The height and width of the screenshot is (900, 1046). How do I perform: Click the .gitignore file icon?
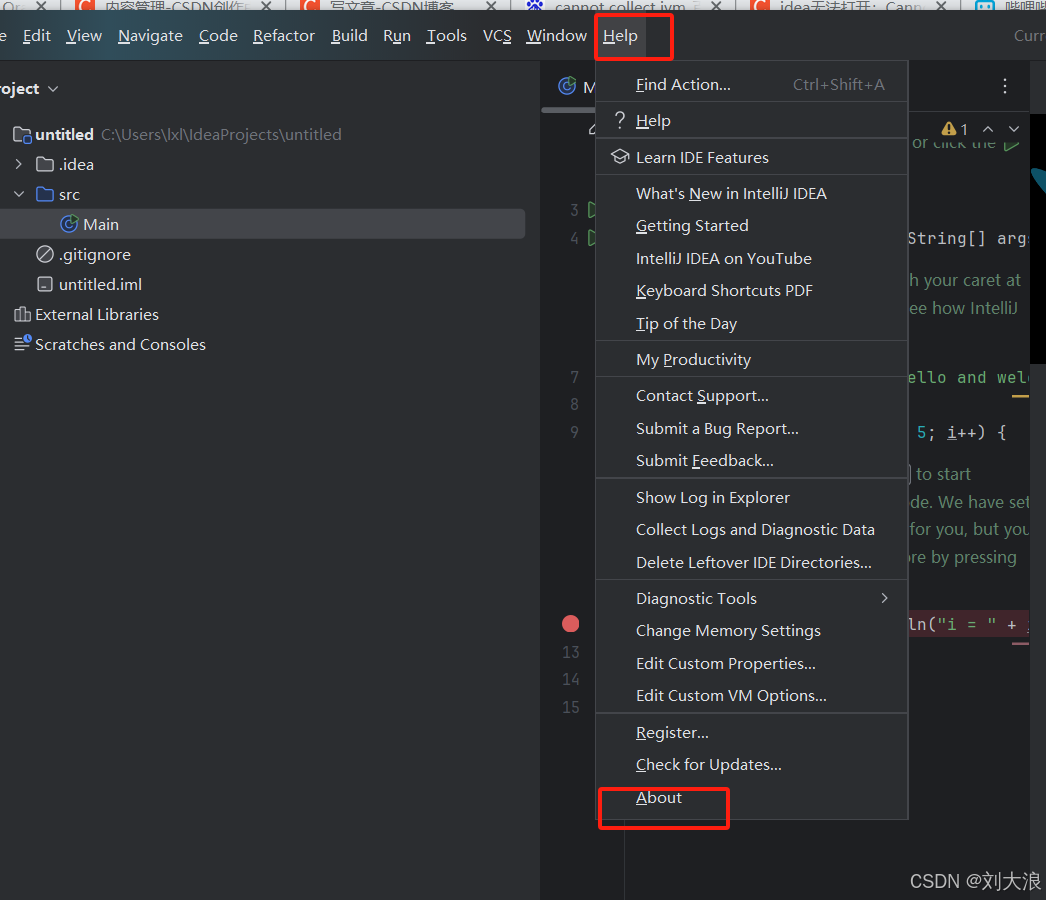(x=45, y=254)
